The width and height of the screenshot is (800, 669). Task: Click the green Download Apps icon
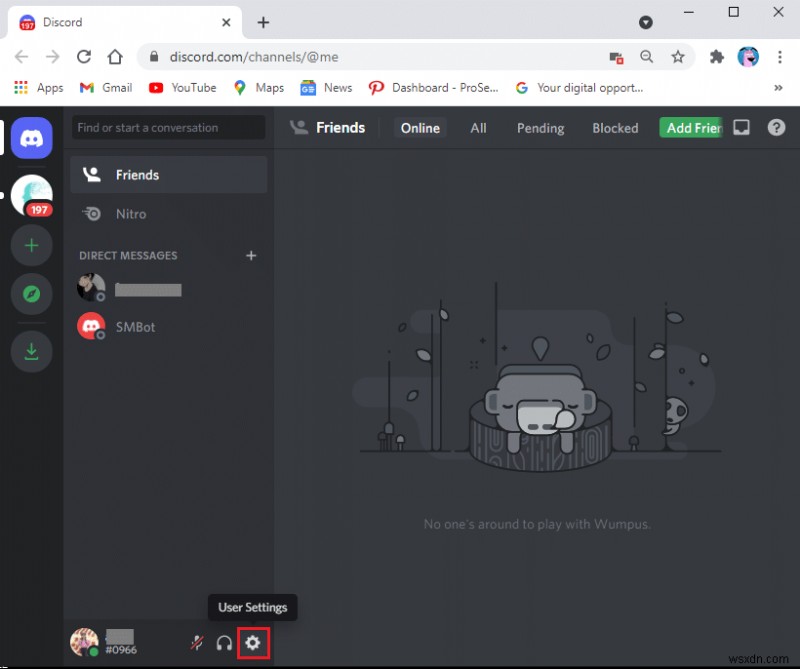[31, 352]
